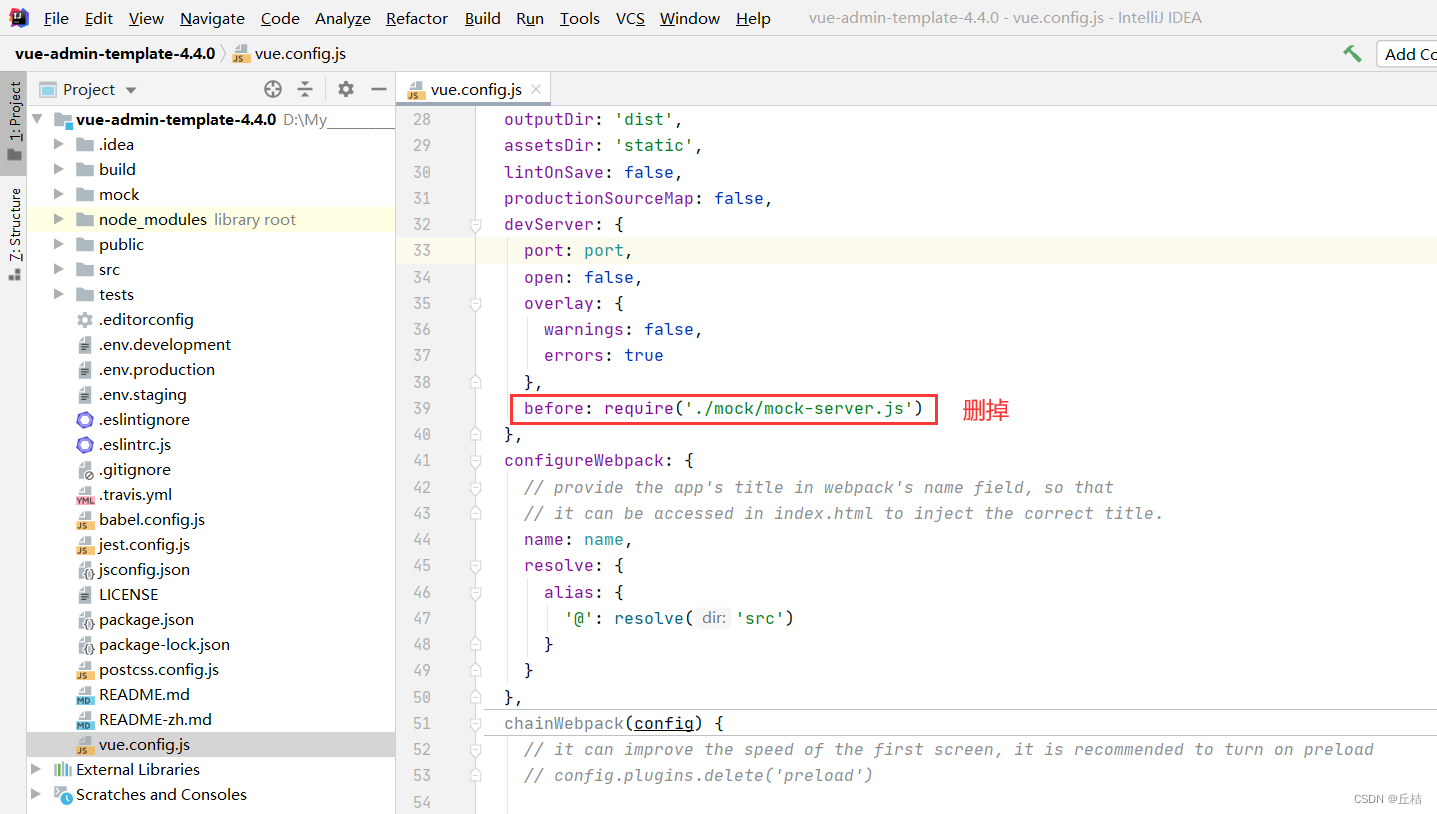Viewport: 1437px width, 814px height.
Task: Select the tests folder in tree
Action: pyautogui.click(x=116, y=294)
